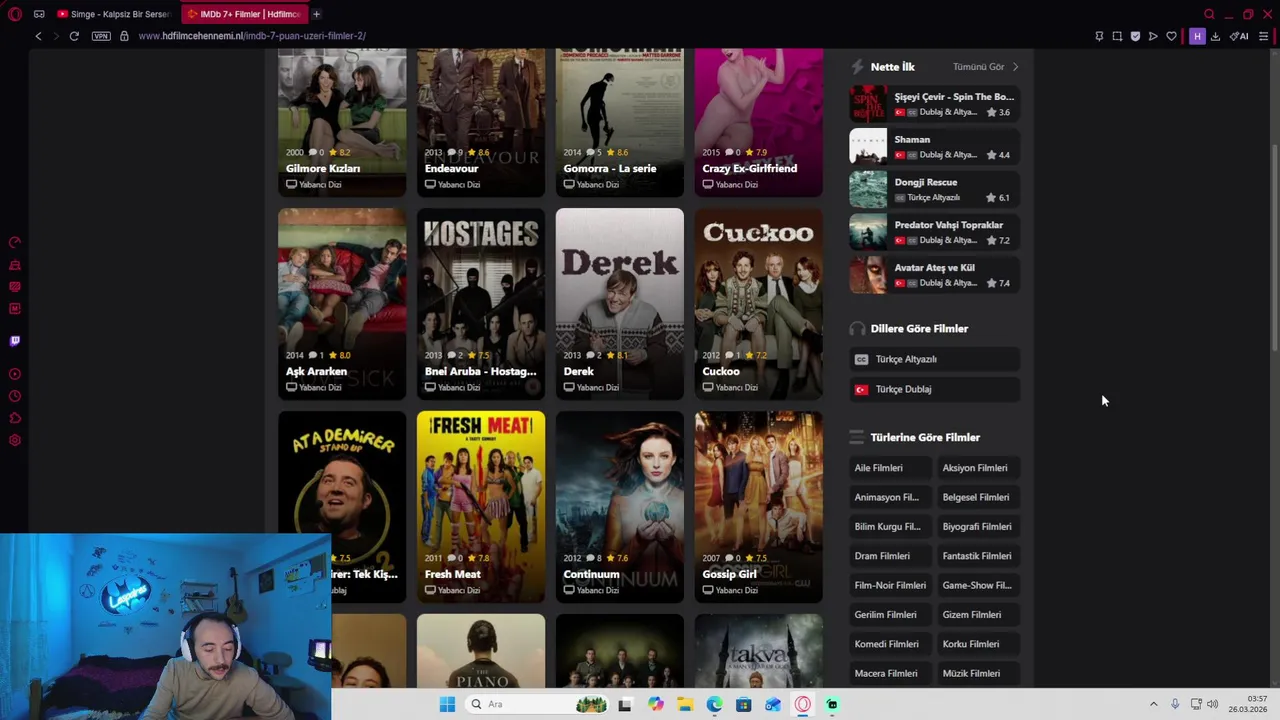The width and height of the screenshot is (1280, 720).
Task: Select the IMDb 7+ Filmler tab
Action: [245, 14]
